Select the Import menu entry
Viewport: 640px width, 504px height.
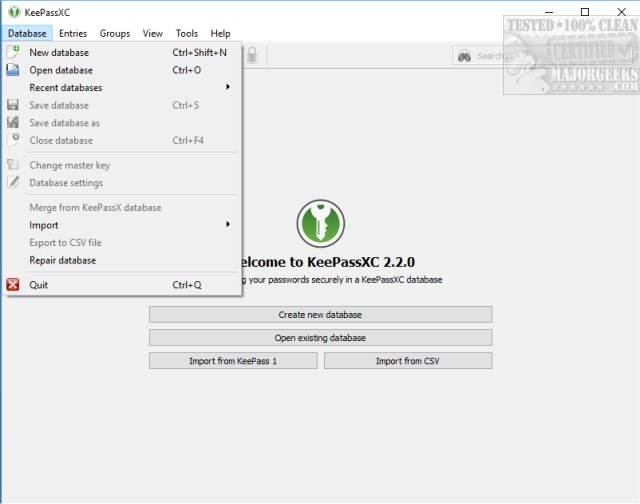click(x=122, y=225)
